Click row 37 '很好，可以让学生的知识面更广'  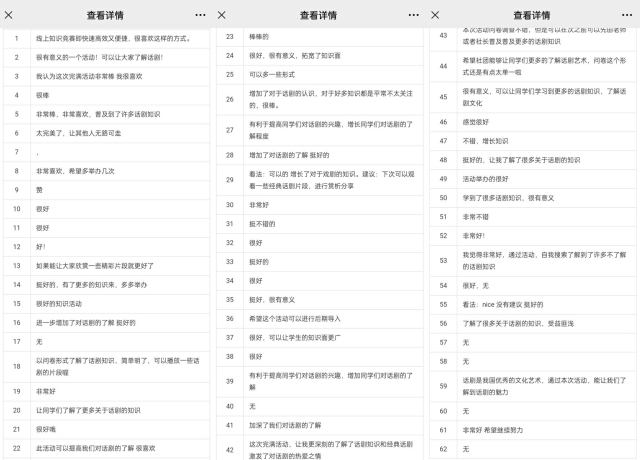(295, 338)
